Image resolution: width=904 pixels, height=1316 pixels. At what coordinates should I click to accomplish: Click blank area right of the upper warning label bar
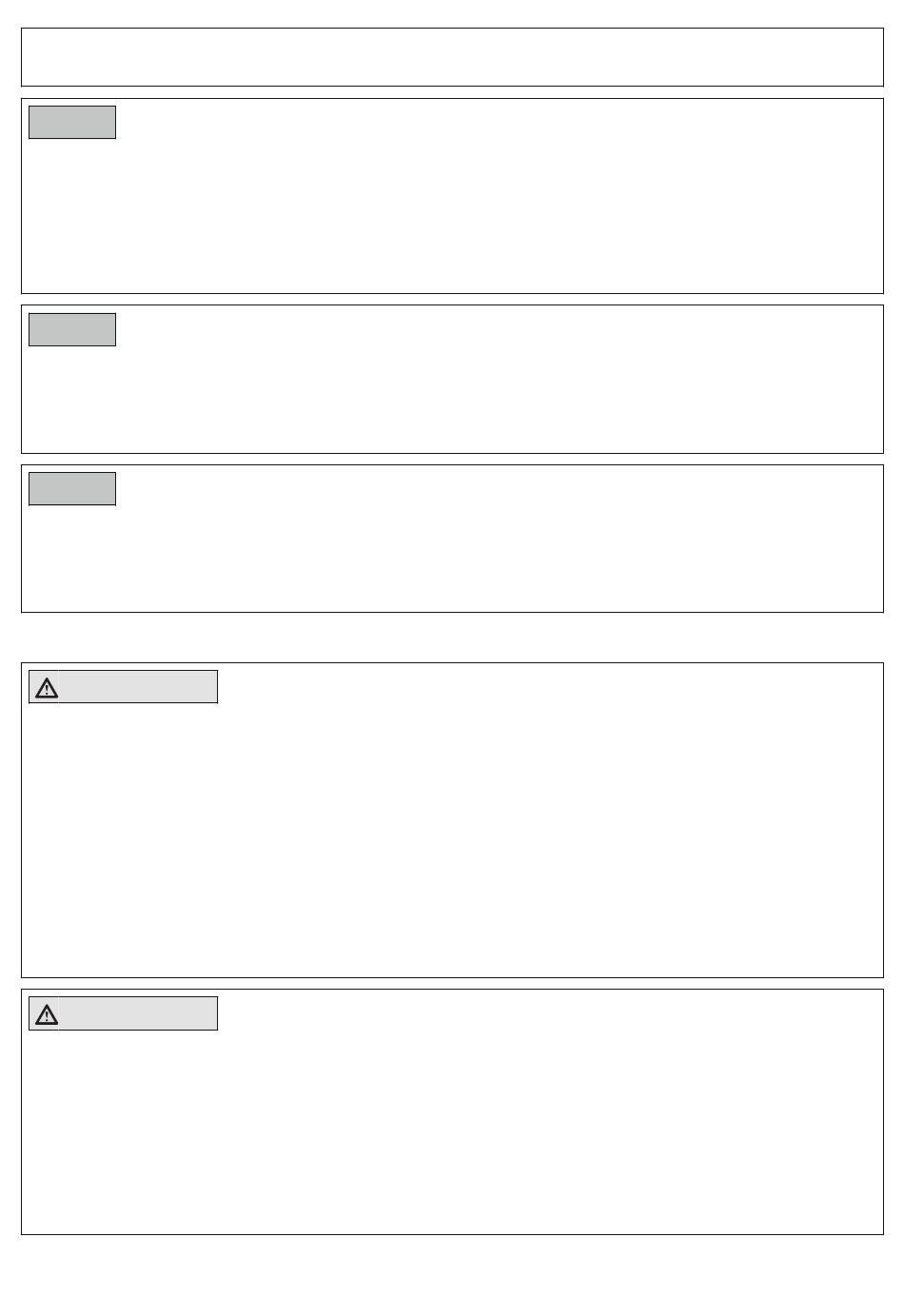coord(549,687)
